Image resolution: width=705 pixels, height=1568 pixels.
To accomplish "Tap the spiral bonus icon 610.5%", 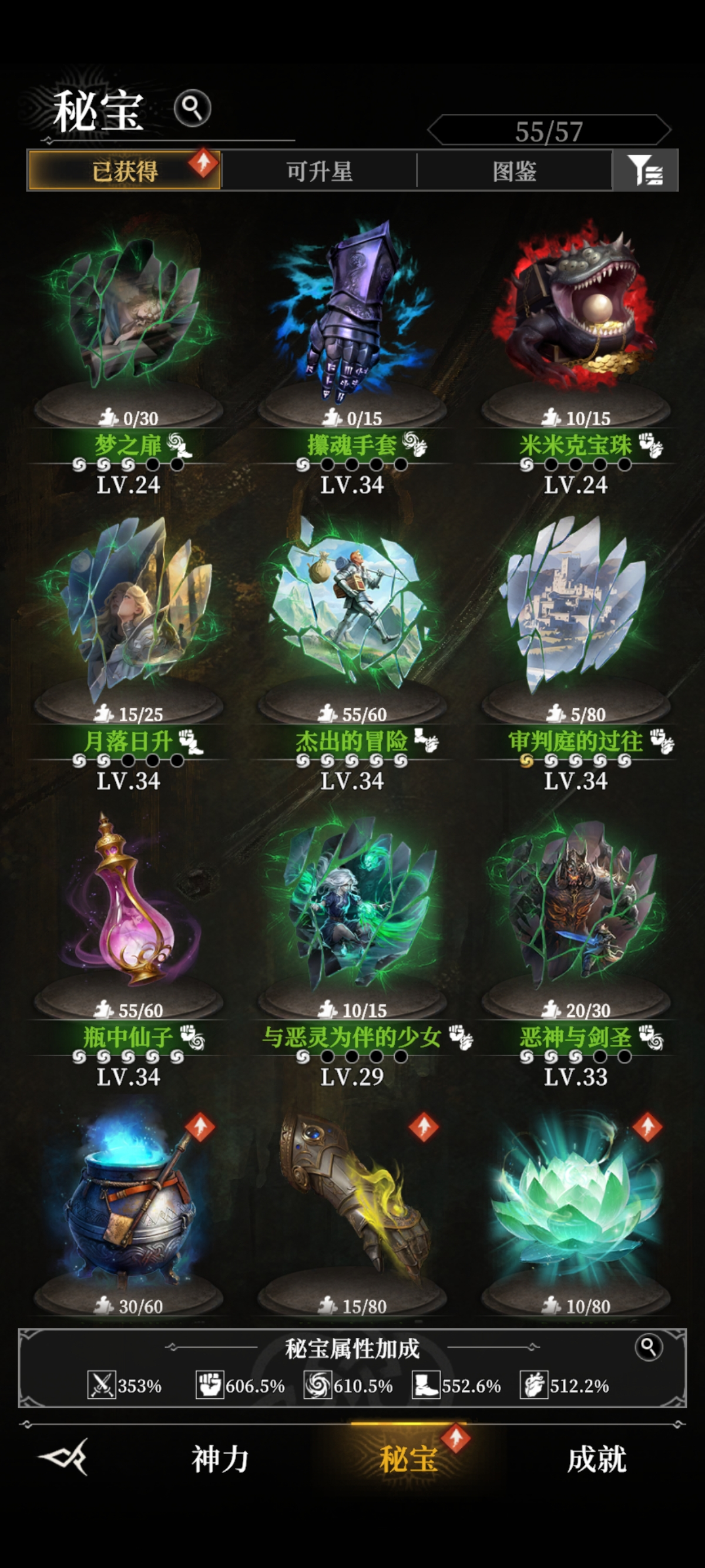I will pyautogui.click(x=318, y=1385).
